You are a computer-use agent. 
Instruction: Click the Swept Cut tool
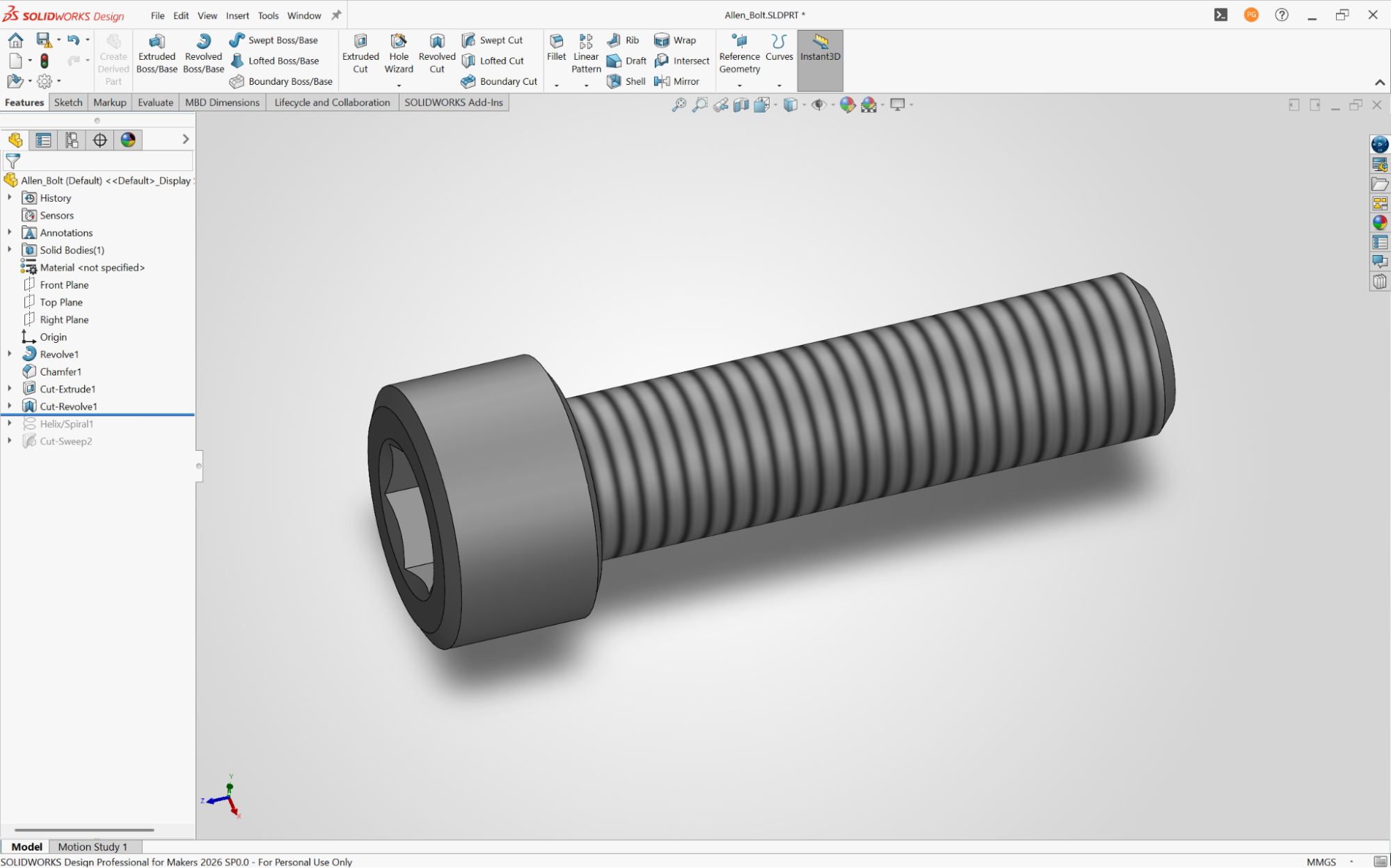point(492,40)
